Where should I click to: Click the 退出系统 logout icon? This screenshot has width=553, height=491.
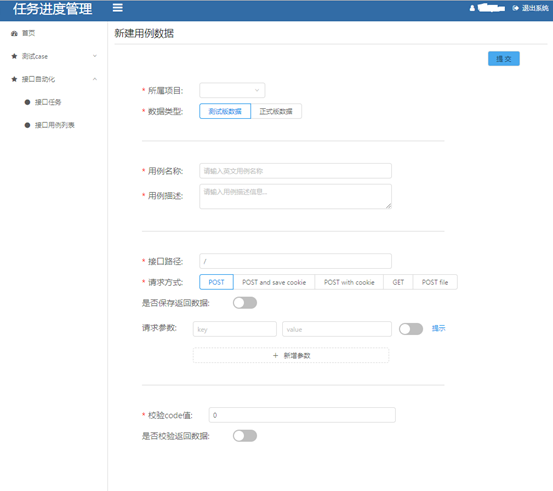[516, 8]
